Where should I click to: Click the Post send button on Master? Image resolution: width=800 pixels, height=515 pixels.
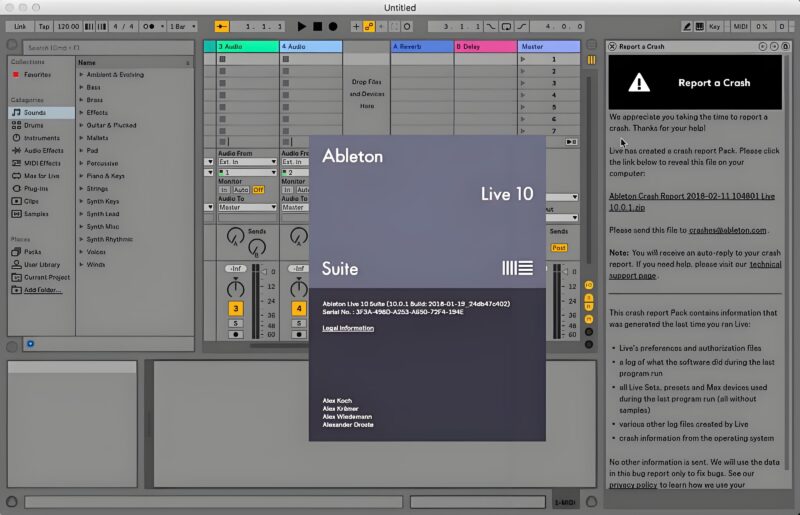click(559, 248)
